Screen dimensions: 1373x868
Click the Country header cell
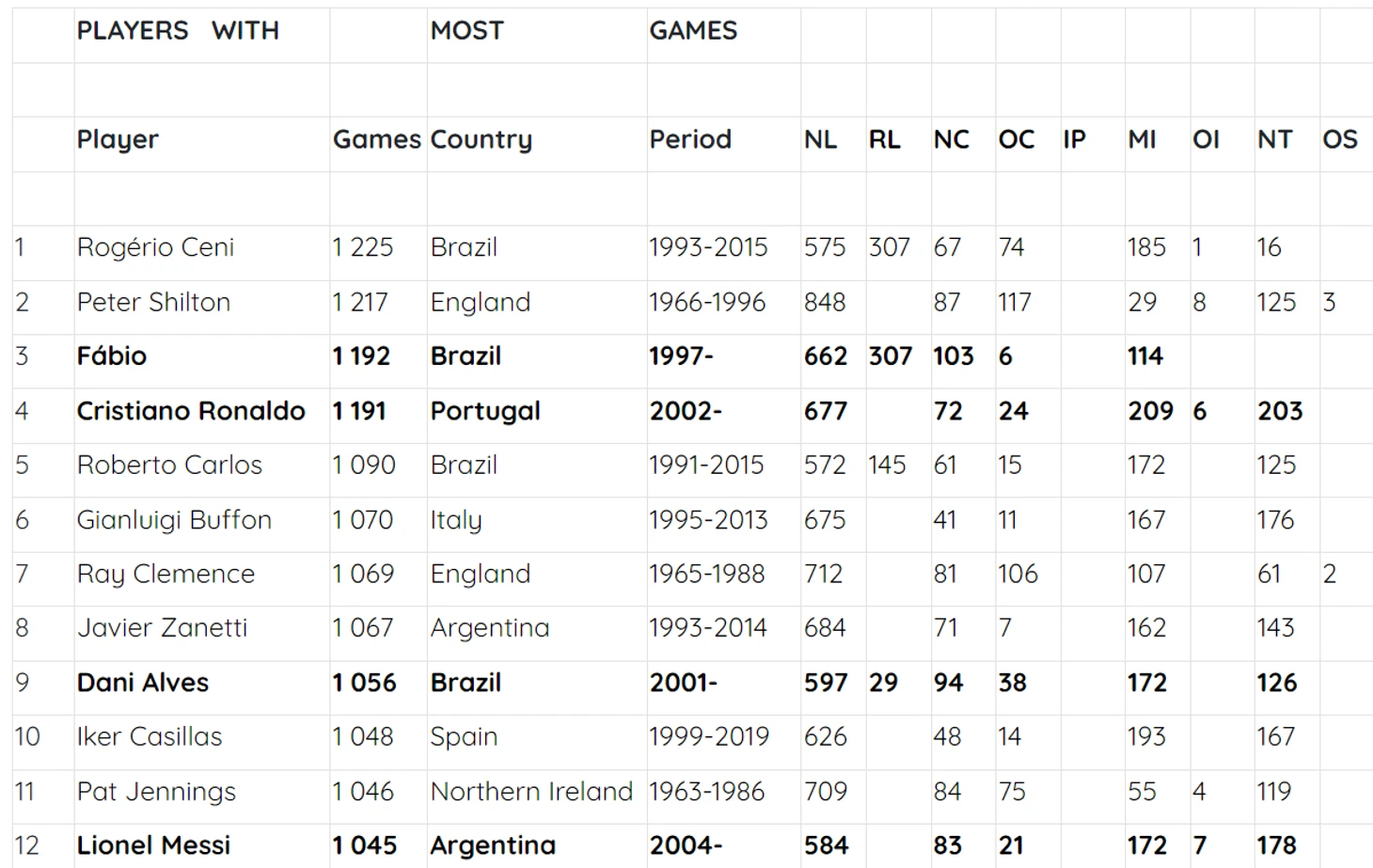coord(537,139)
